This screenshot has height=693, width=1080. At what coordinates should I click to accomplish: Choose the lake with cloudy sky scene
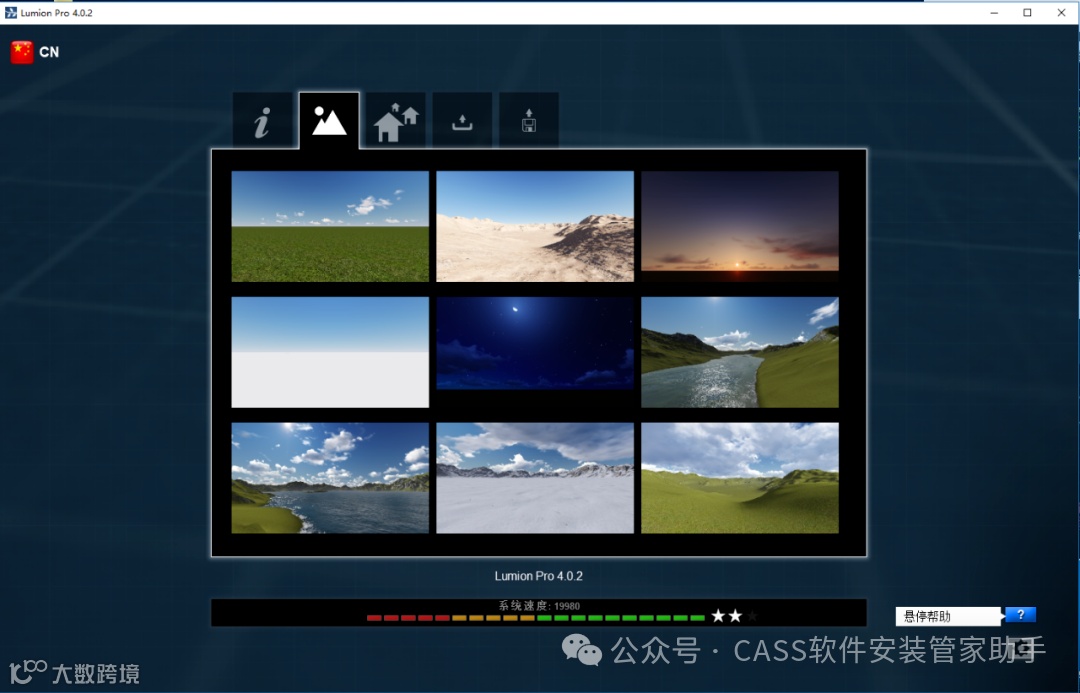tap(330, 478)
